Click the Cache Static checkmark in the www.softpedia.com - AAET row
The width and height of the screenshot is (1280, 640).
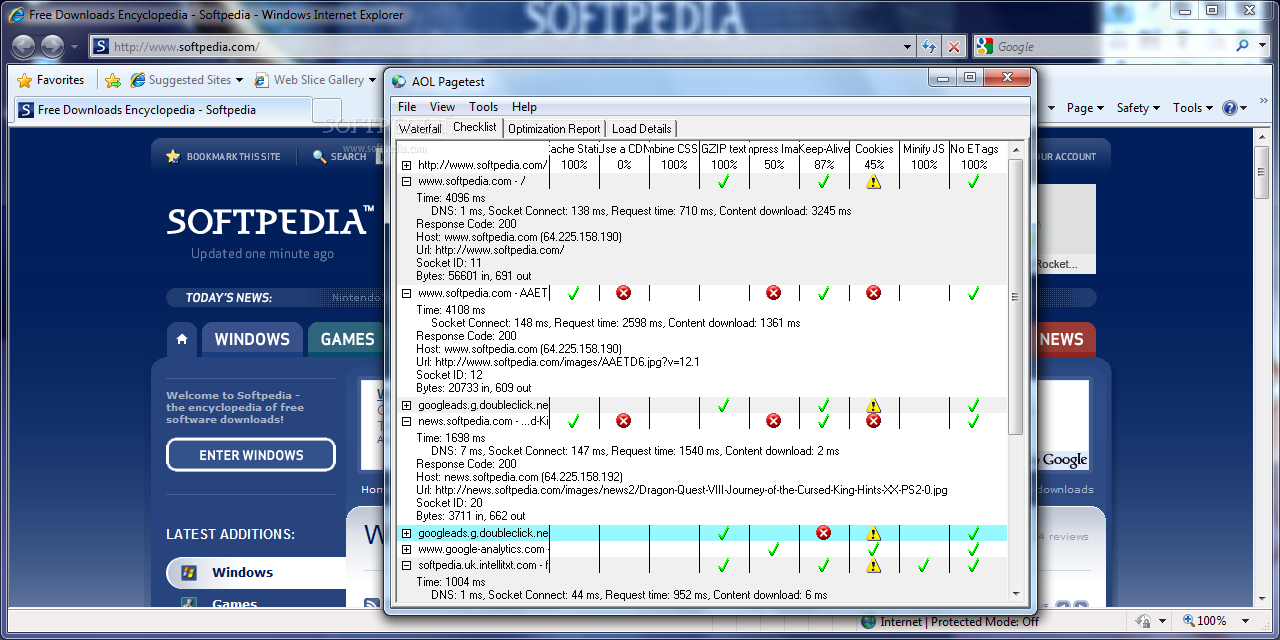(x=574, y=293)
